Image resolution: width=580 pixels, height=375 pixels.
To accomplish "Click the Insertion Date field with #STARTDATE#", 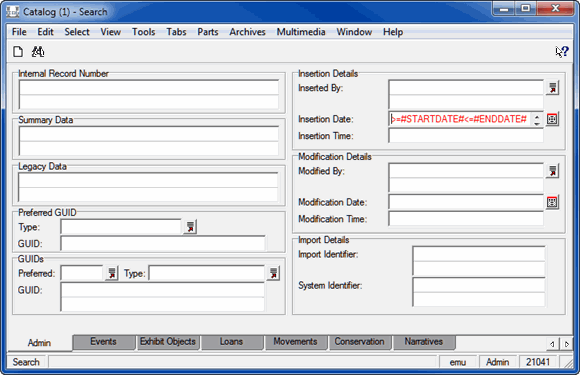I will click(x=460, y=119).
